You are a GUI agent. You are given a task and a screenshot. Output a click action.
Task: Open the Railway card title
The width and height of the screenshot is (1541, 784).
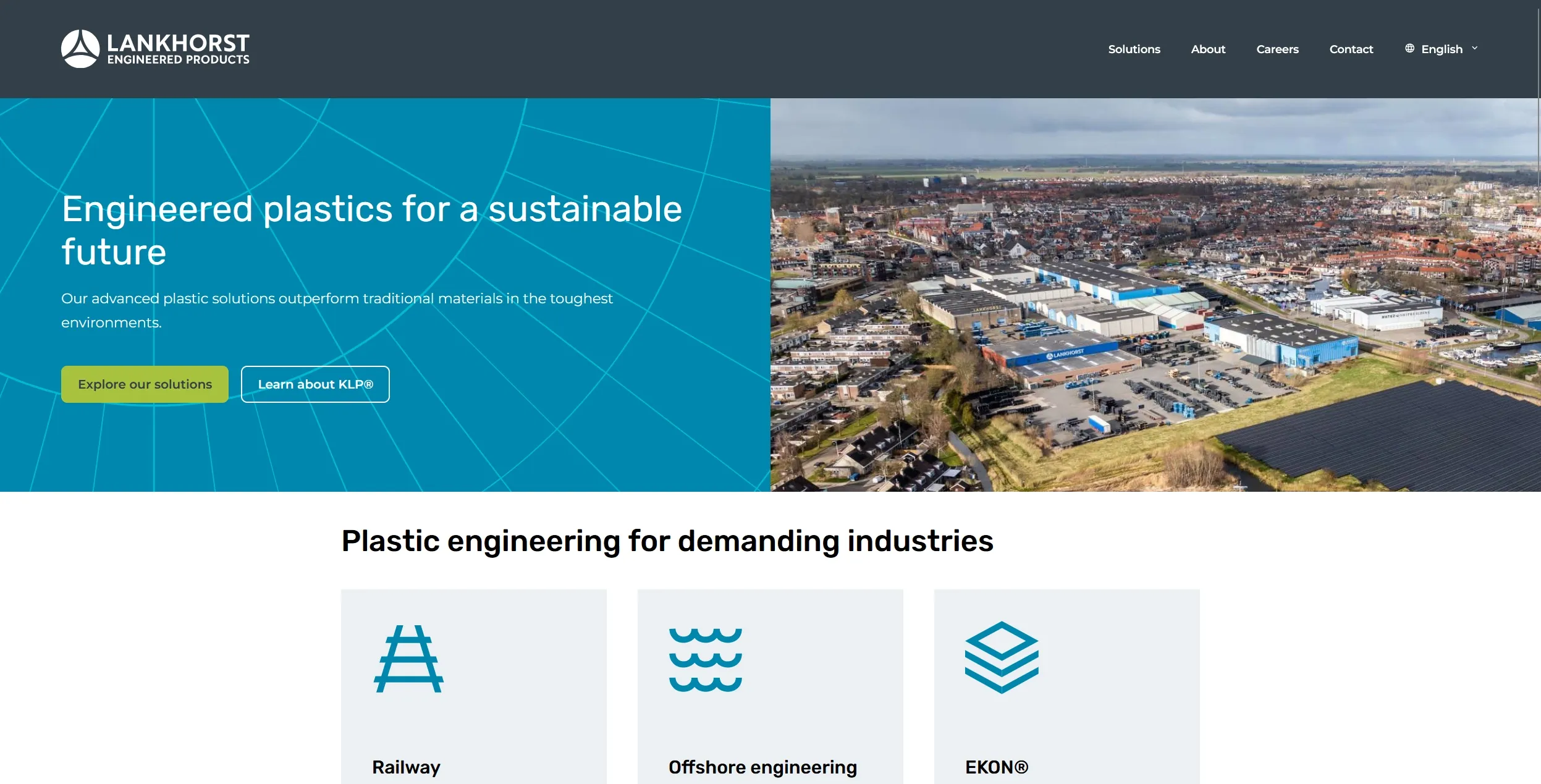[406, 767]
